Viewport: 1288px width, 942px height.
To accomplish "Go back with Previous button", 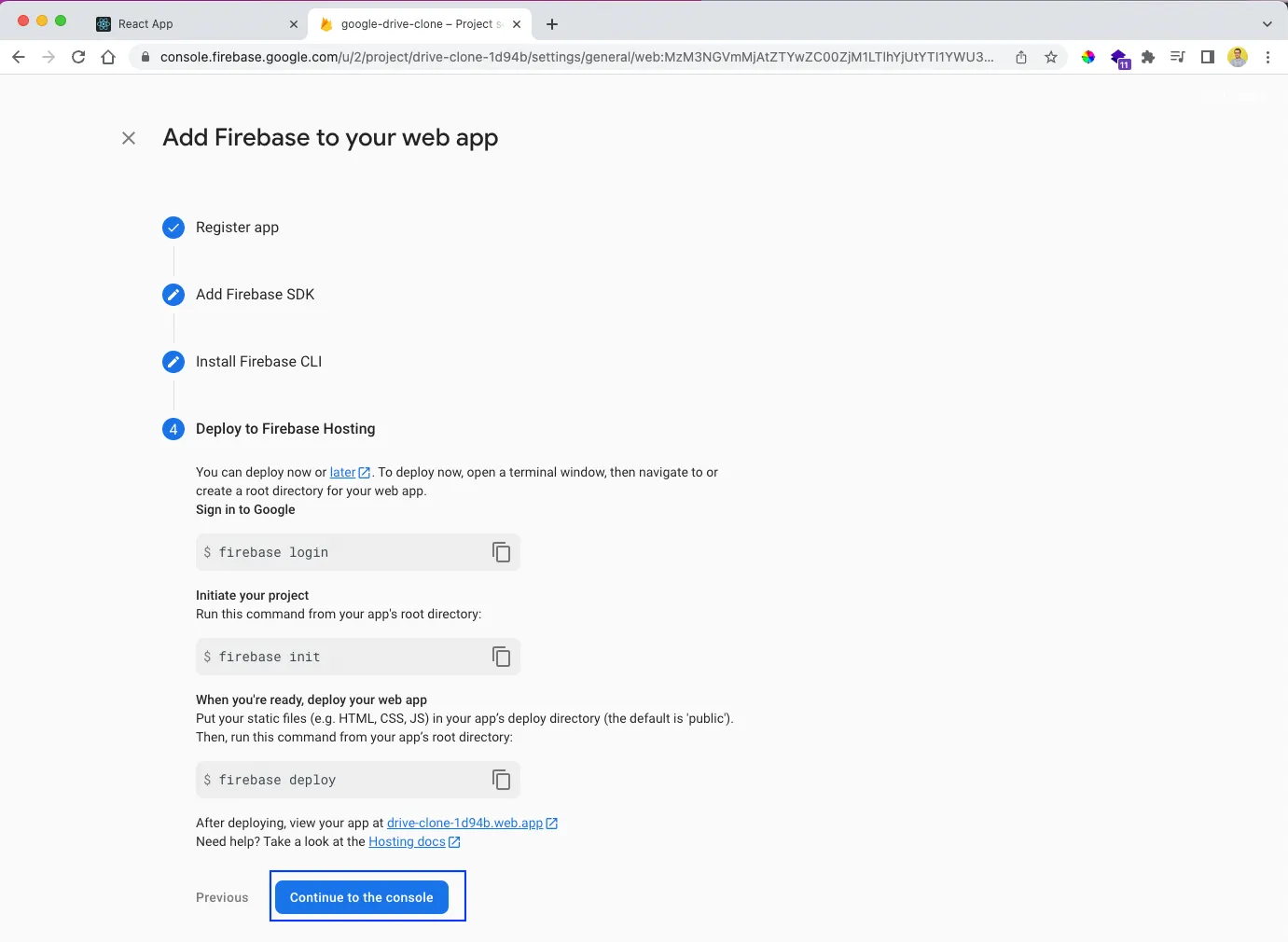I will [x=222, y=897].
